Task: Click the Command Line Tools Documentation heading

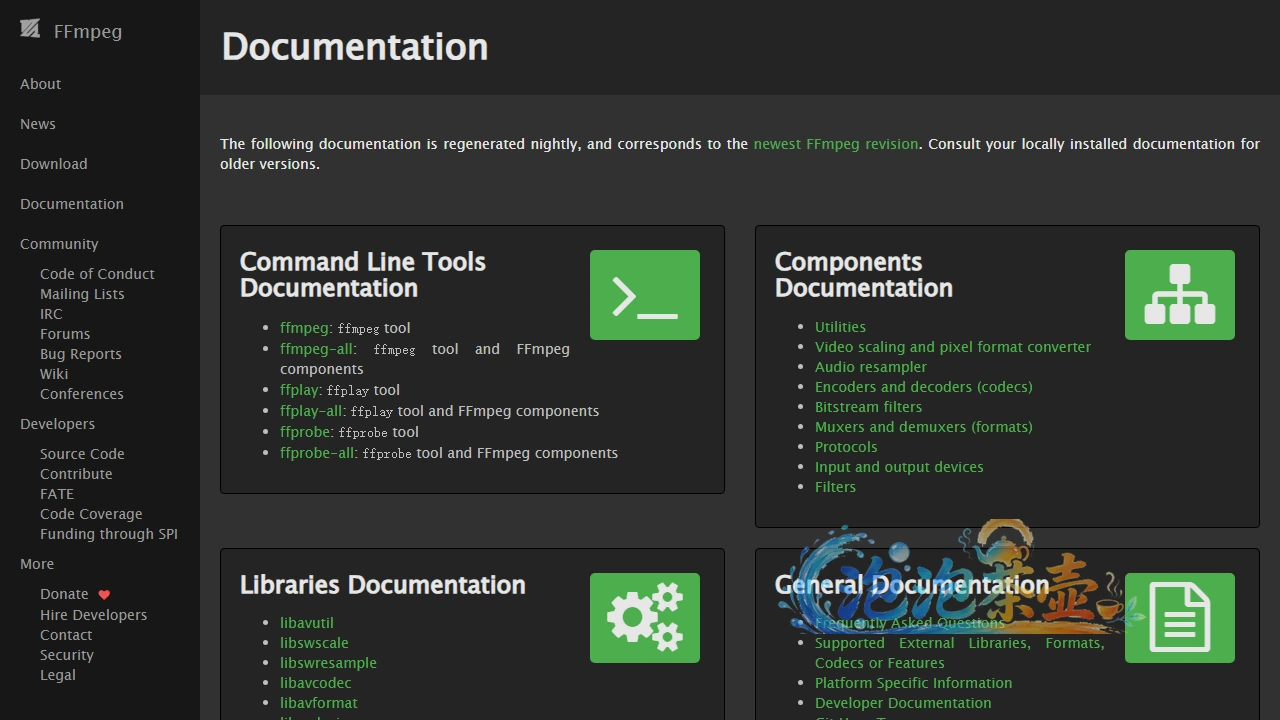Action: pyautogui.click(x=363, y=275)
